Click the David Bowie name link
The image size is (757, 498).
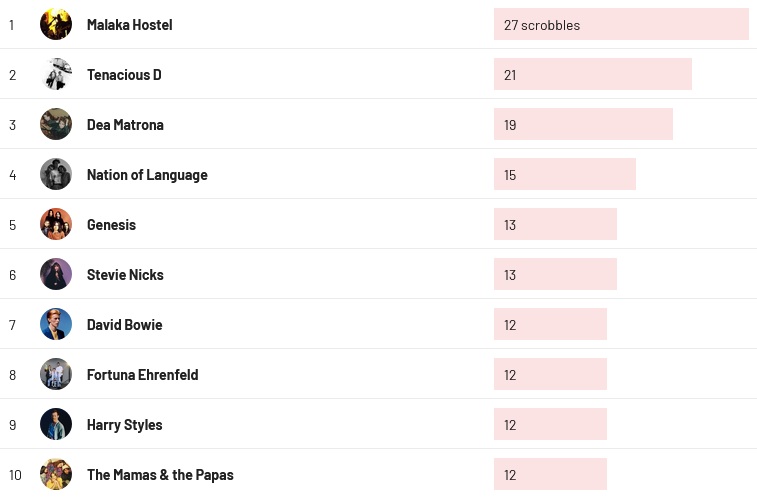(124, 325)
